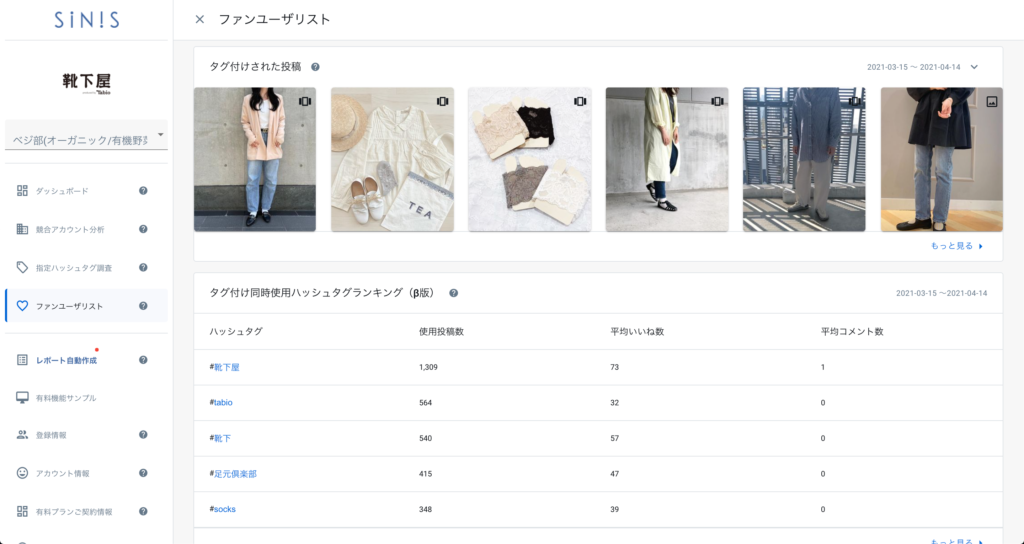The height and width of the screenshot is (544, 1024).
Task: Open the #socks hashtag link
Action: pos(223,509)
